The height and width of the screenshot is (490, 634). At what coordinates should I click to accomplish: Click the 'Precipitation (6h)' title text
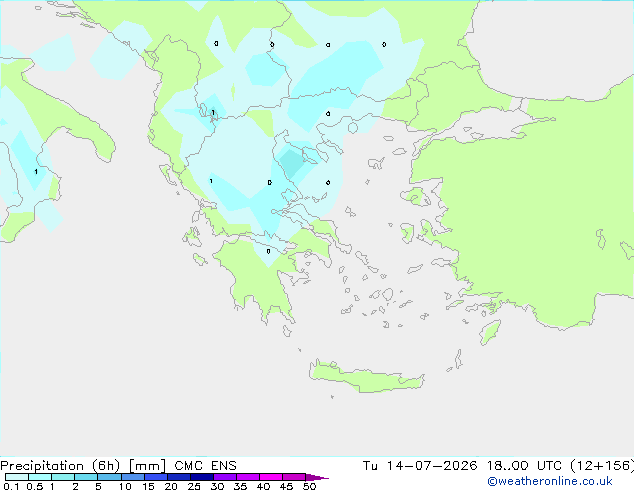pos(60,466)
